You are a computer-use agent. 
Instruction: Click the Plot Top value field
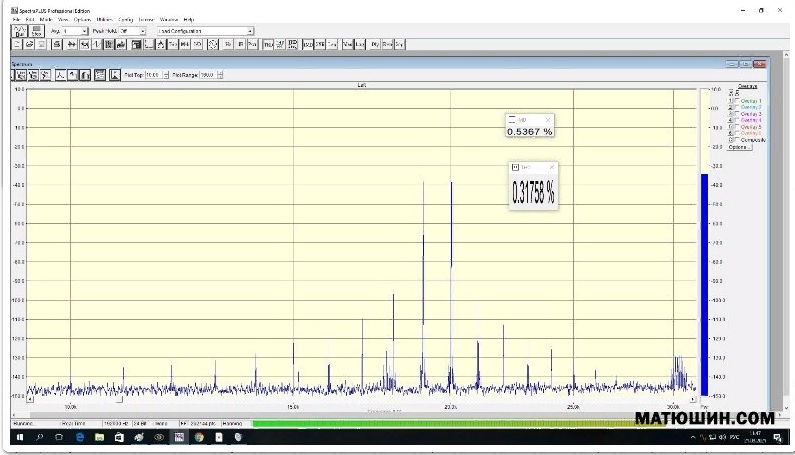(x=151, y=75)
